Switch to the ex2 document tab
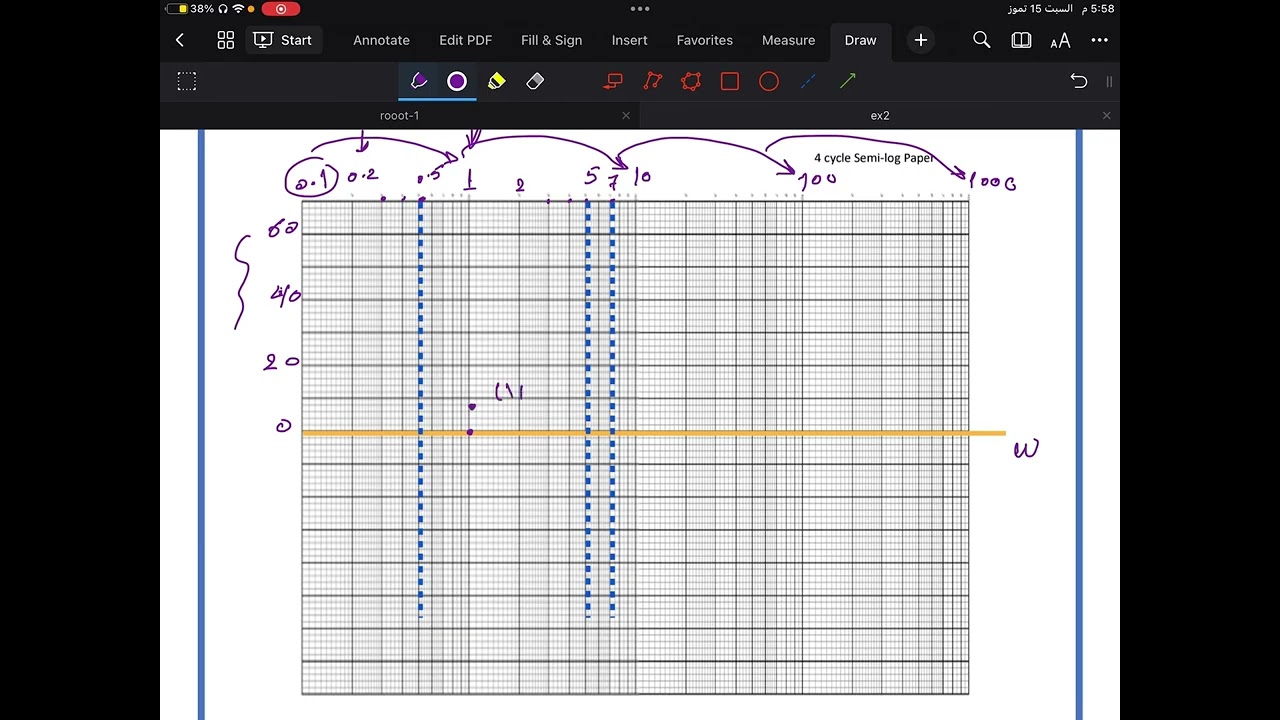1280x720 pixels. point(880,115)
